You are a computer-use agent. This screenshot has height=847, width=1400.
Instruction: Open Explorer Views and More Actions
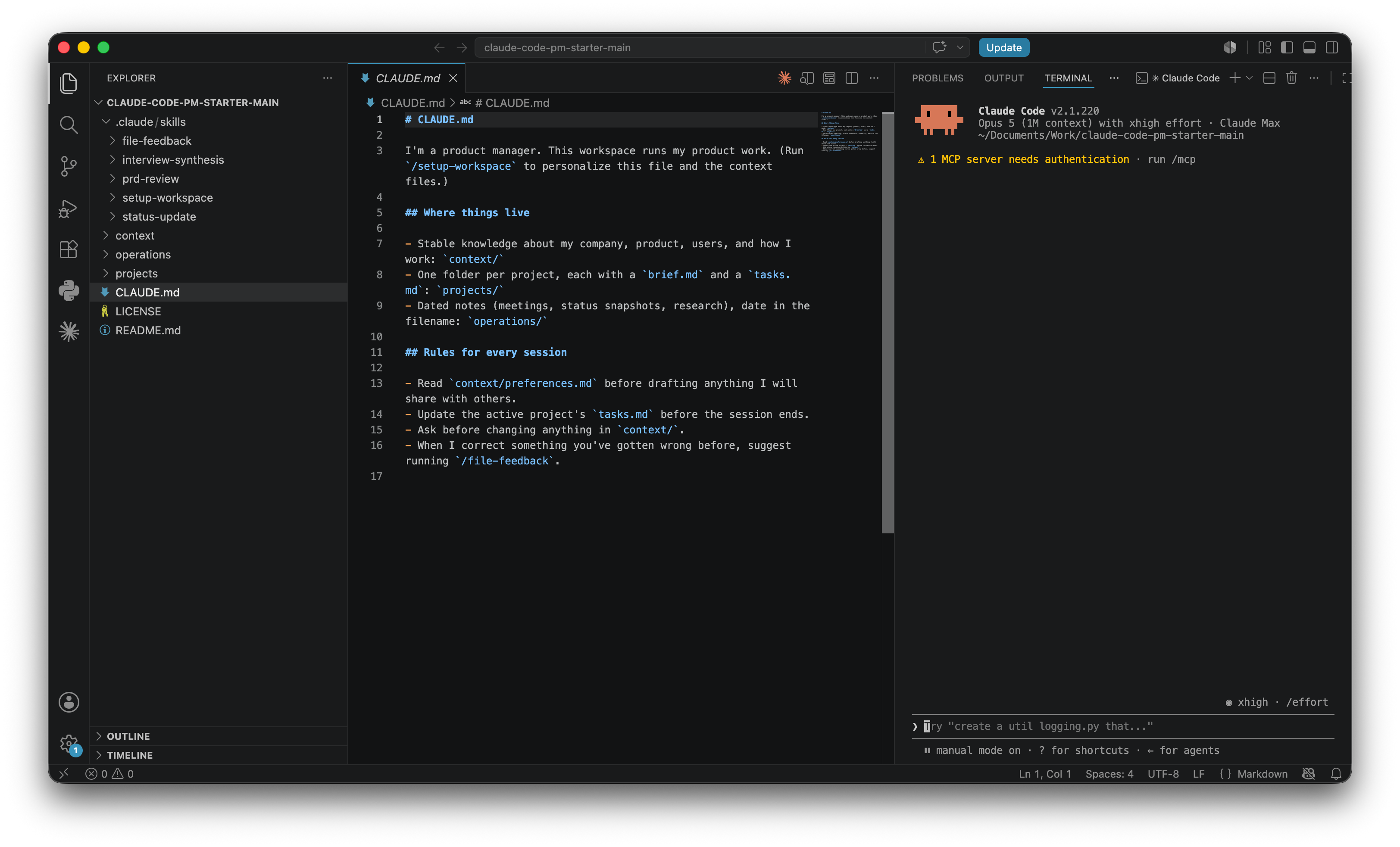point(327,78)
